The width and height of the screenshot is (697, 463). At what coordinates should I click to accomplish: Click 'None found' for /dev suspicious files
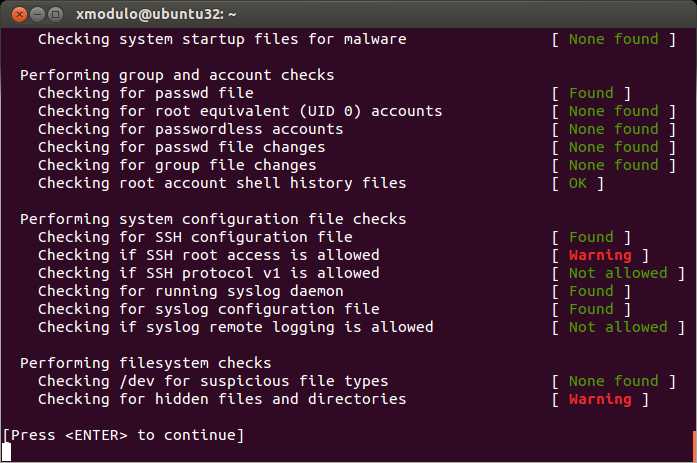[x=613, y=381]
